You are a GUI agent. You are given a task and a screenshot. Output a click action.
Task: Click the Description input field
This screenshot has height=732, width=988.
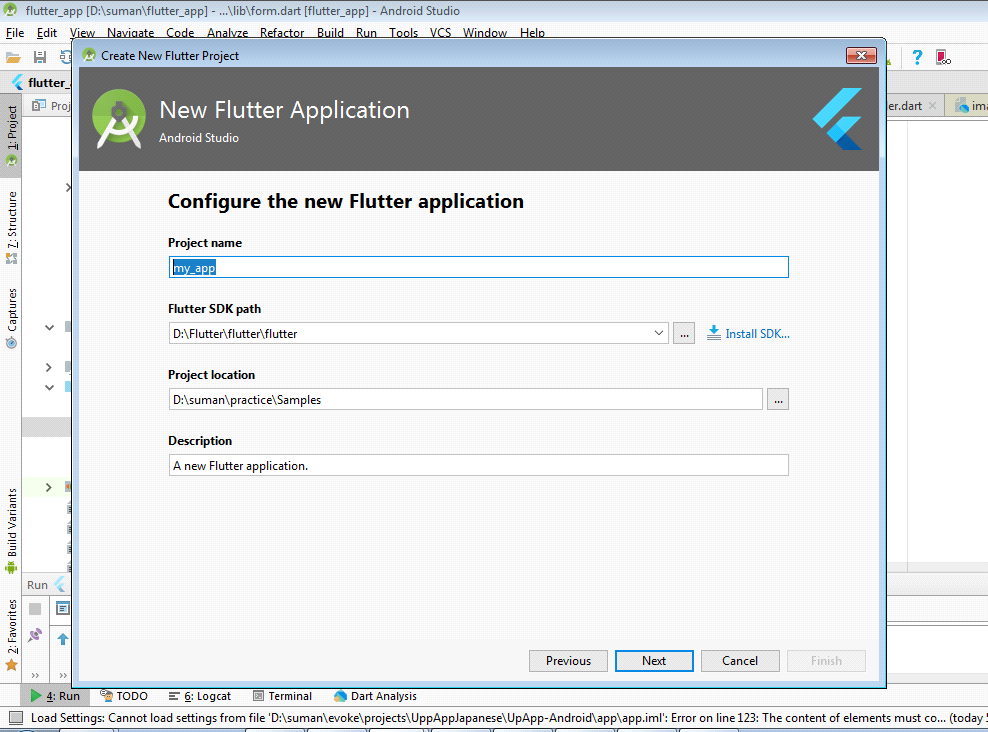[478, 466]
